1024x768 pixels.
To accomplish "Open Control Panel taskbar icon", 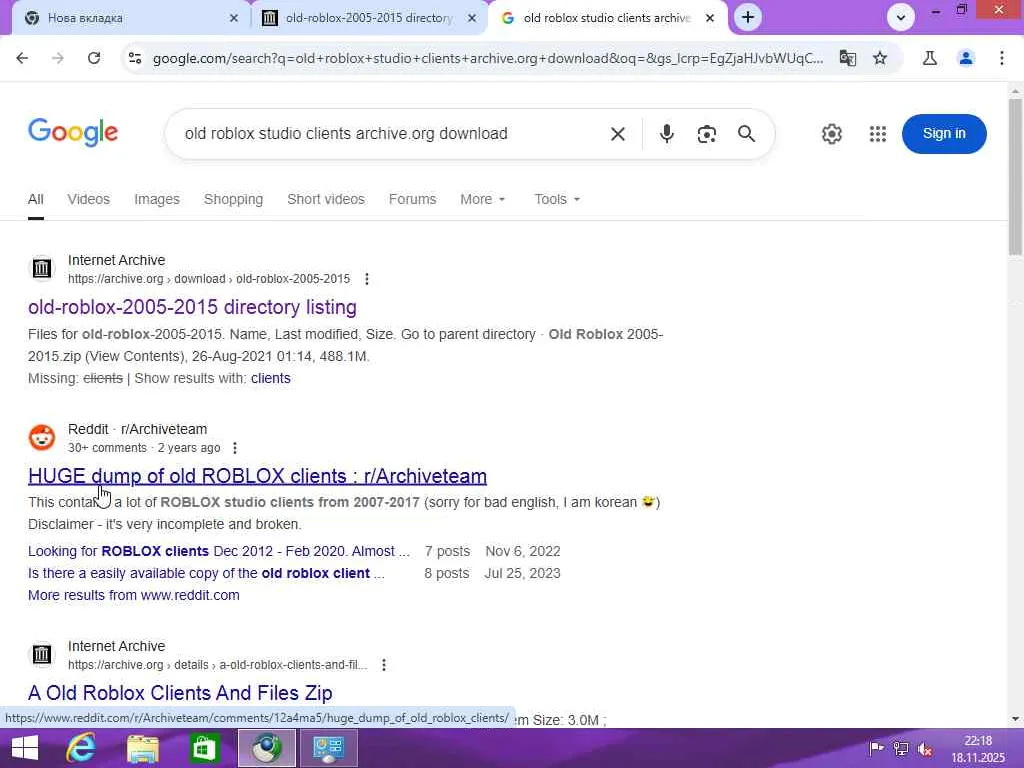I will click(328, 748).
